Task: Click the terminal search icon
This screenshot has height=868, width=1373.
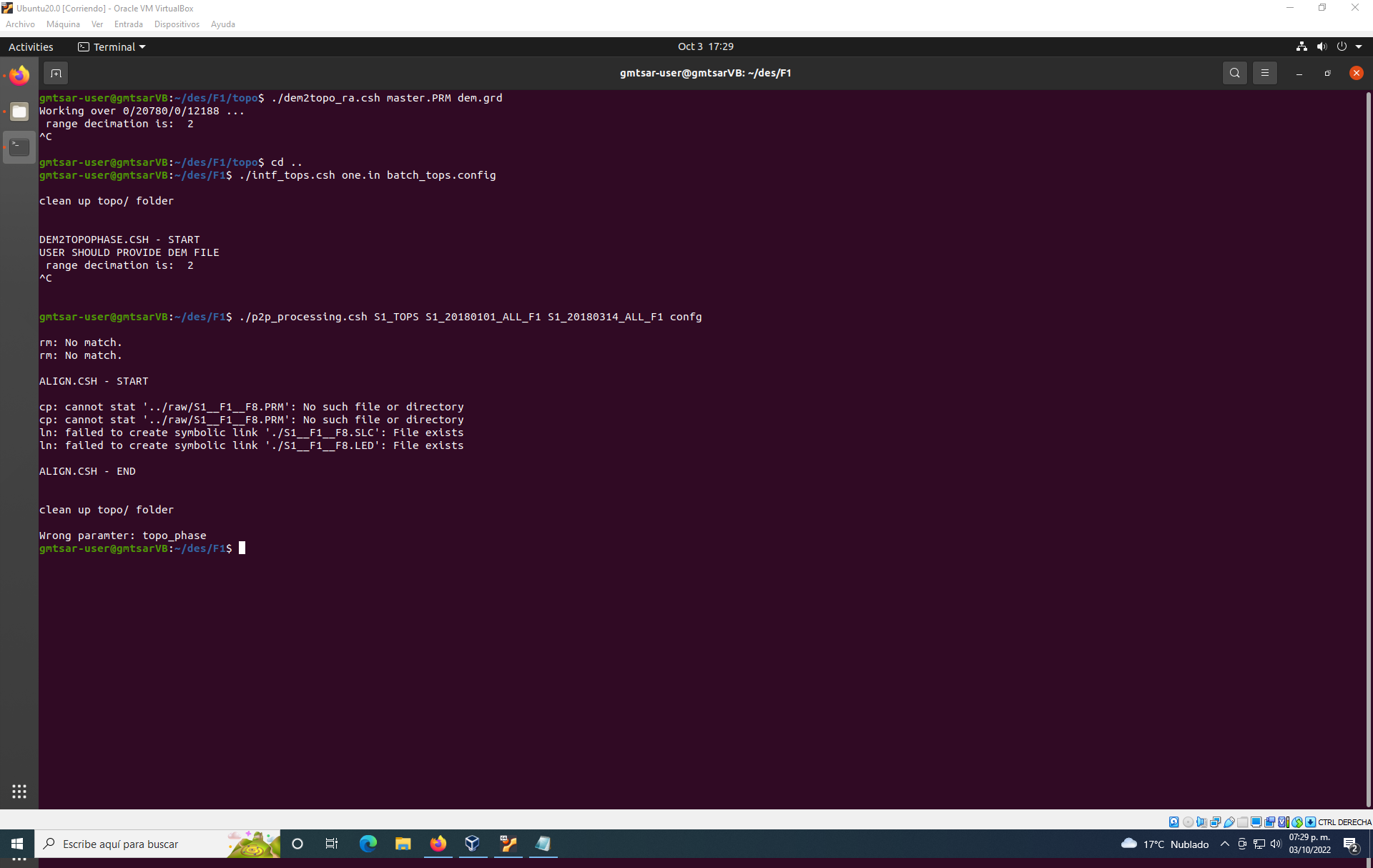Action: tap(1235, 72)
